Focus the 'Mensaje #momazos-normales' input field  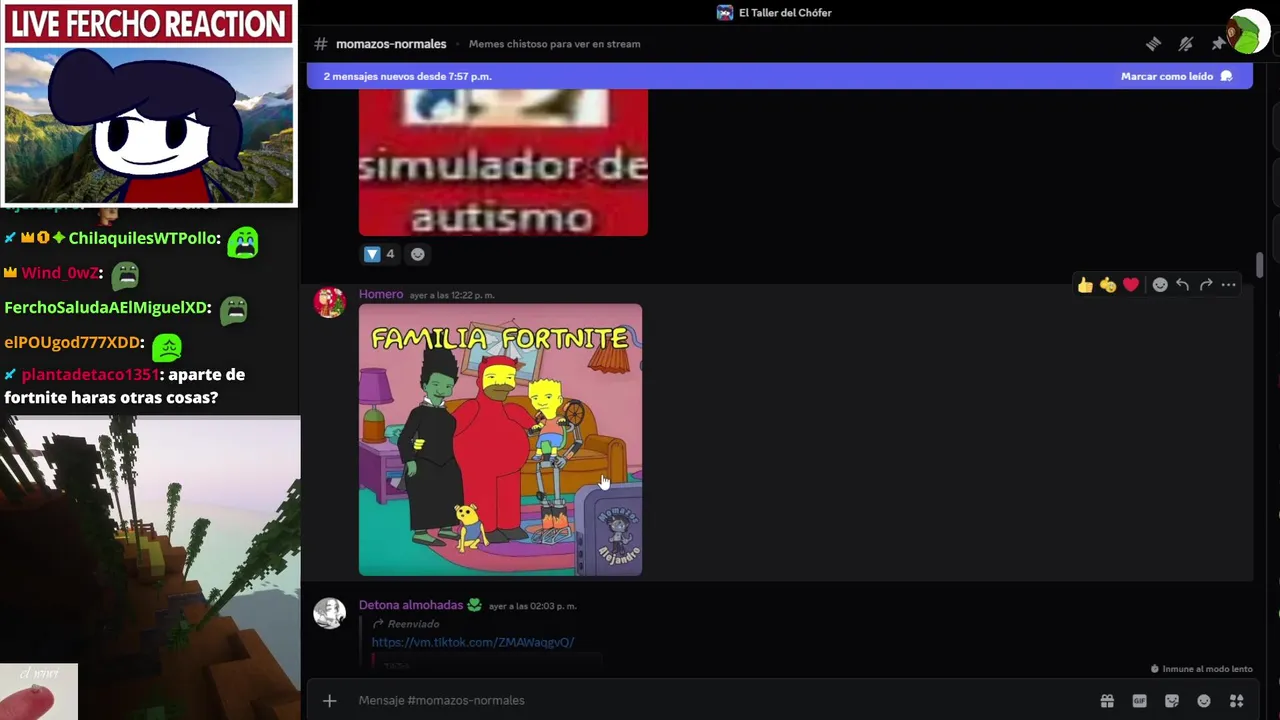(x=720, y=701)
